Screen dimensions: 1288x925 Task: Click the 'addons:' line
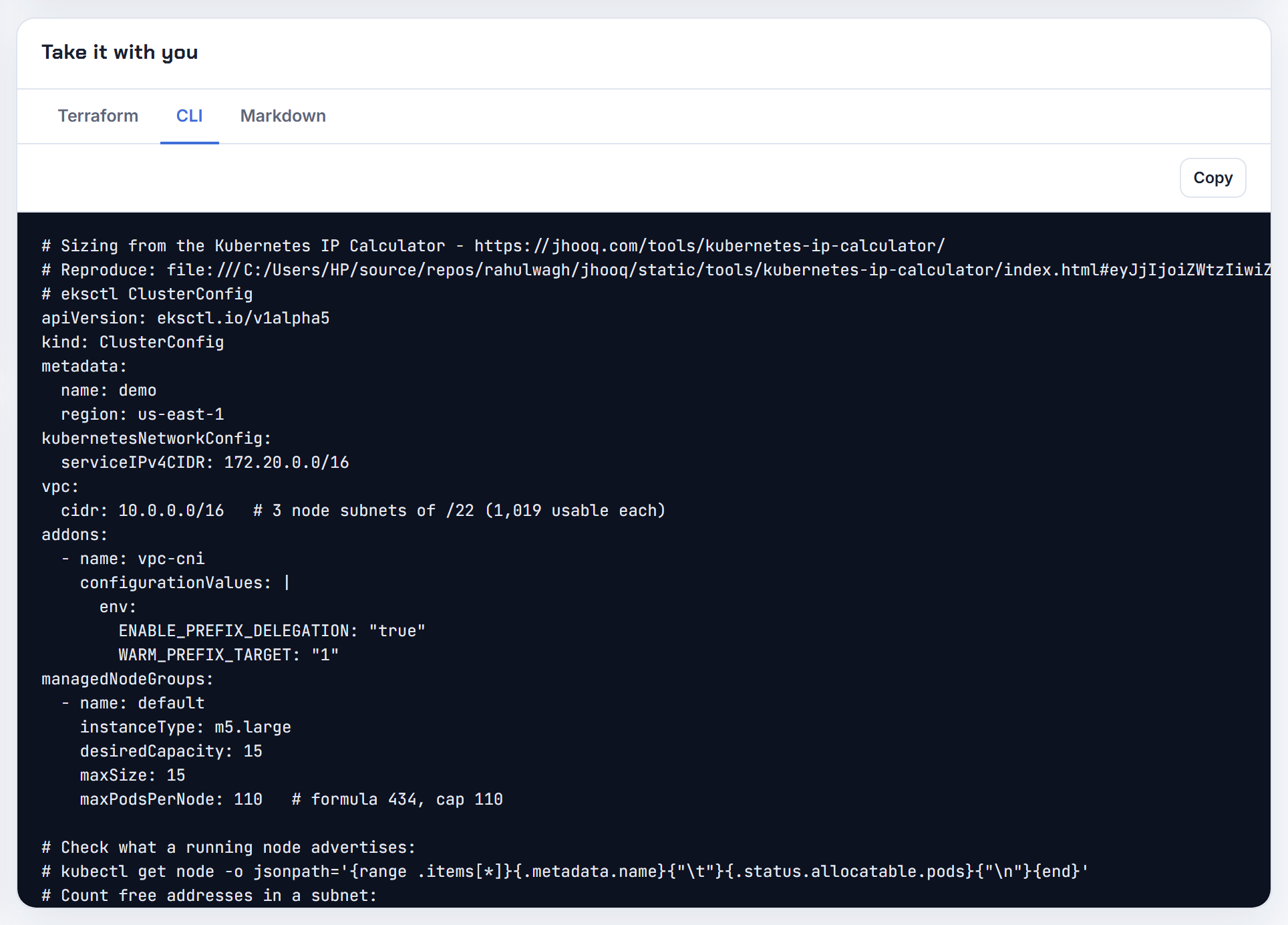click(75, 535)
